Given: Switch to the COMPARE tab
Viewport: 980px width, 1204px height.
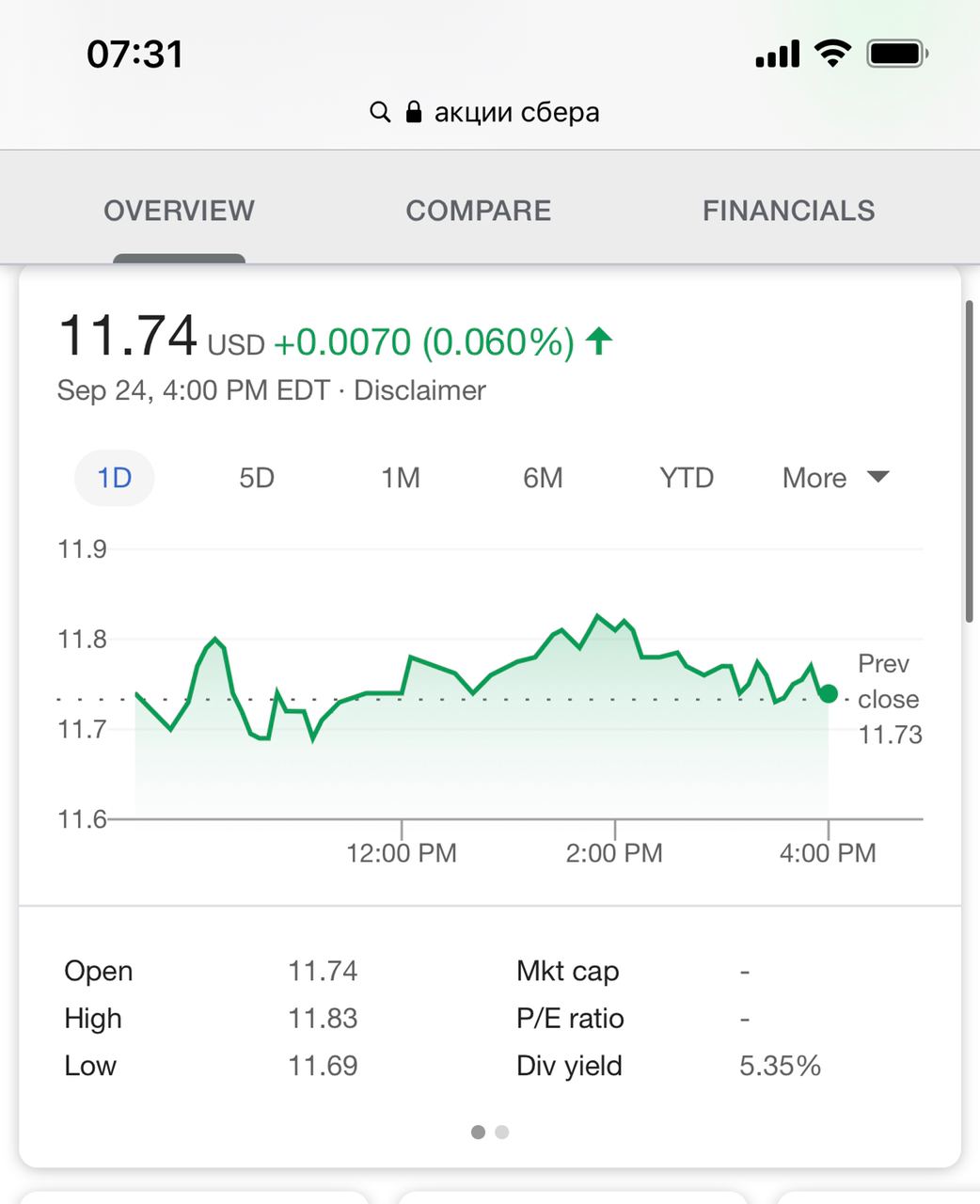Looking at the screenshot, I should click(479, 211).
